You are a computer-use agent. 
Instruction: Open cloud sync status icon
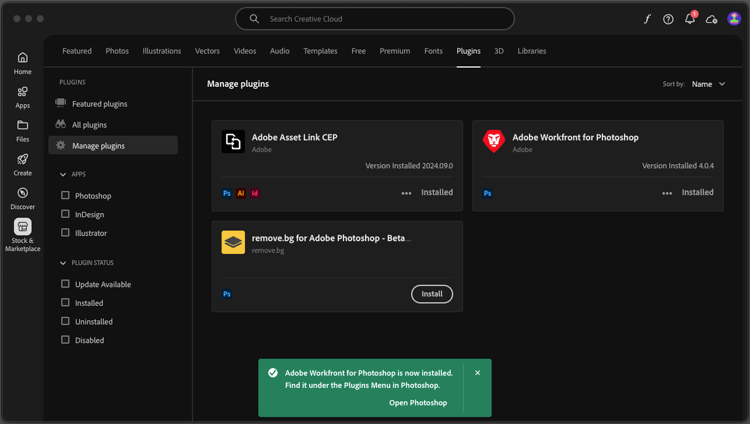click(711, 19)
